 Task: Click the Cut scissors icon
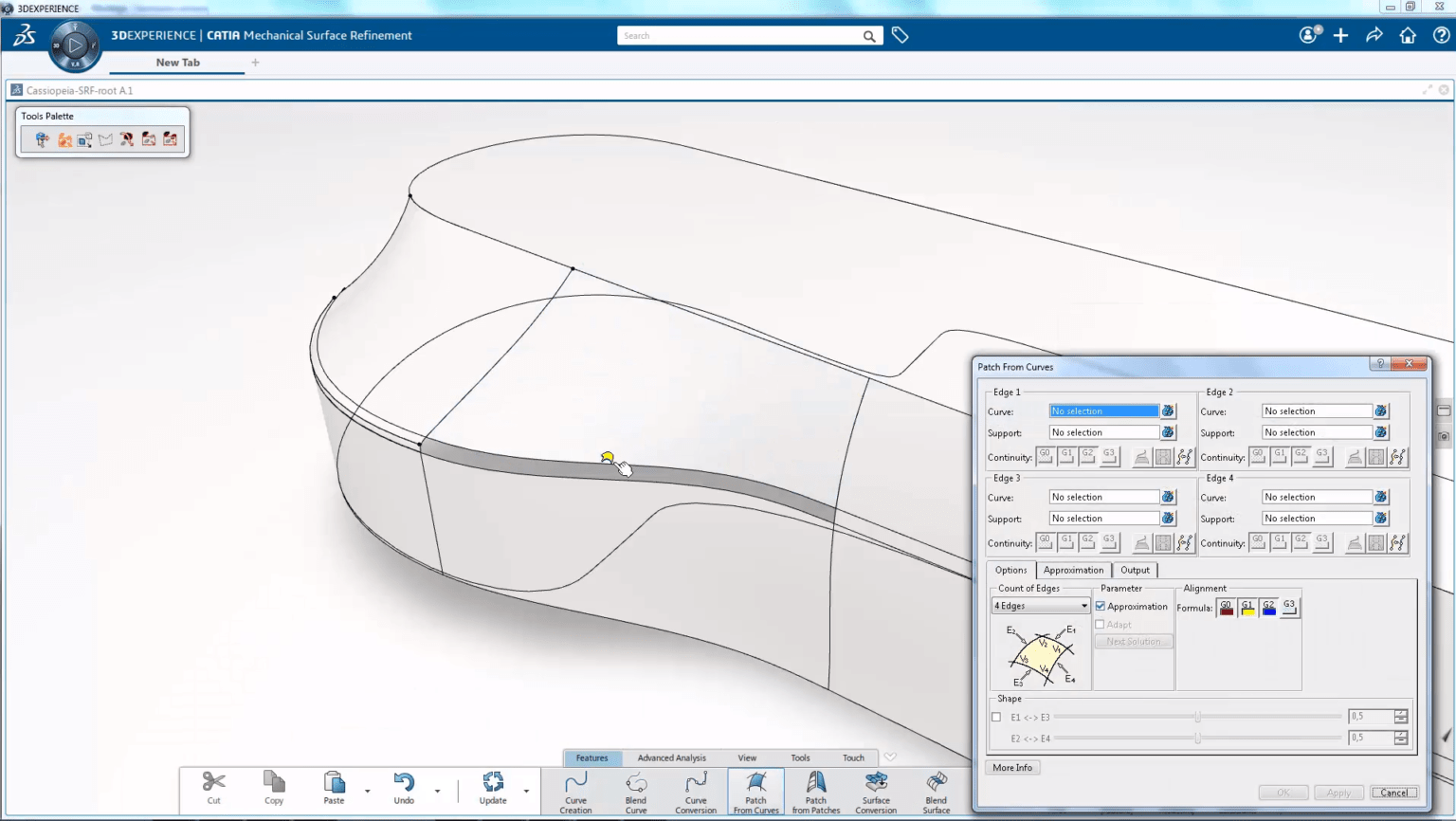click(214, 782)
